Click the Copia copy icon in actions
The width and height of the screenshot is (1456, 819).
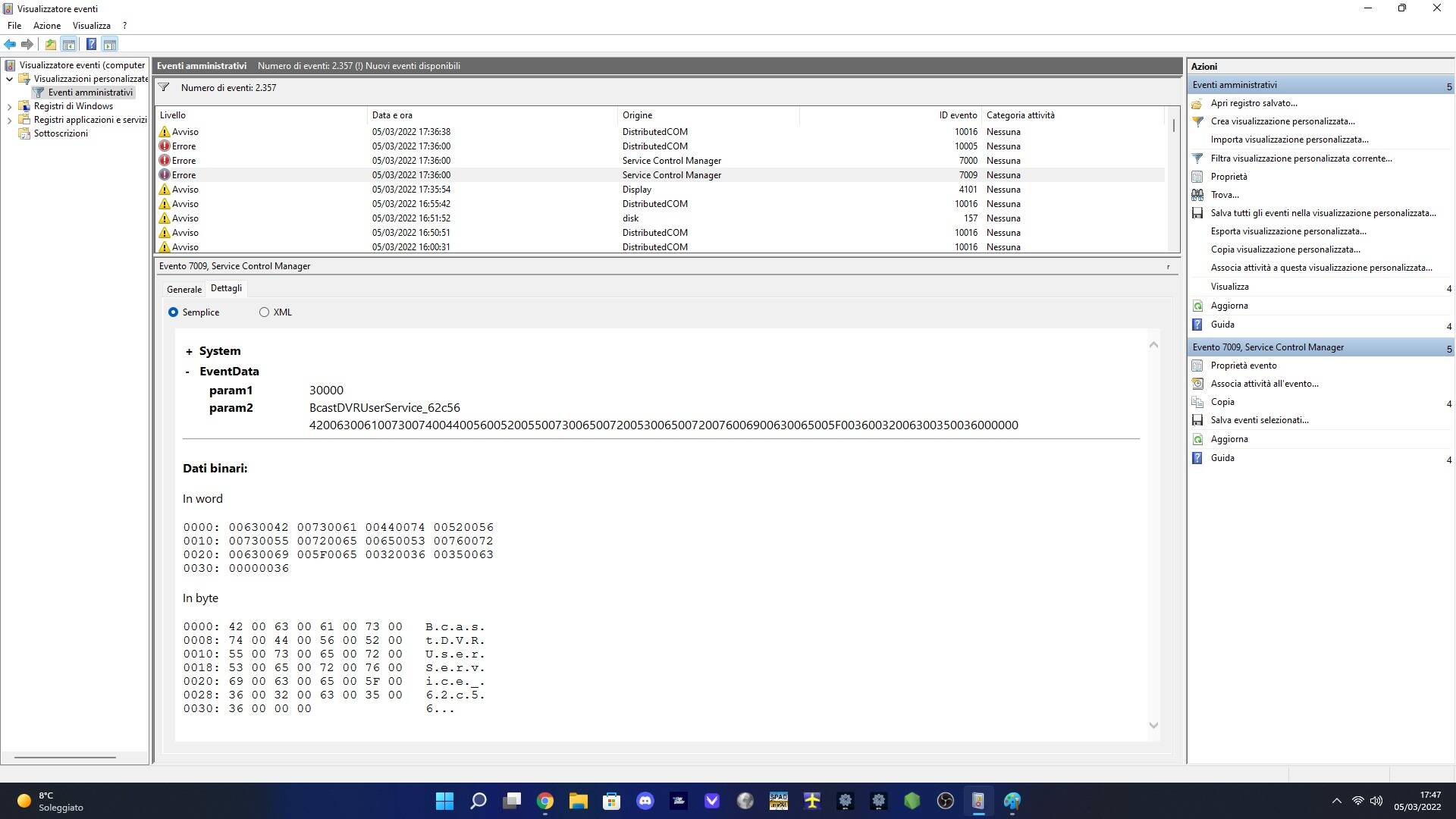coord(1197,402)
